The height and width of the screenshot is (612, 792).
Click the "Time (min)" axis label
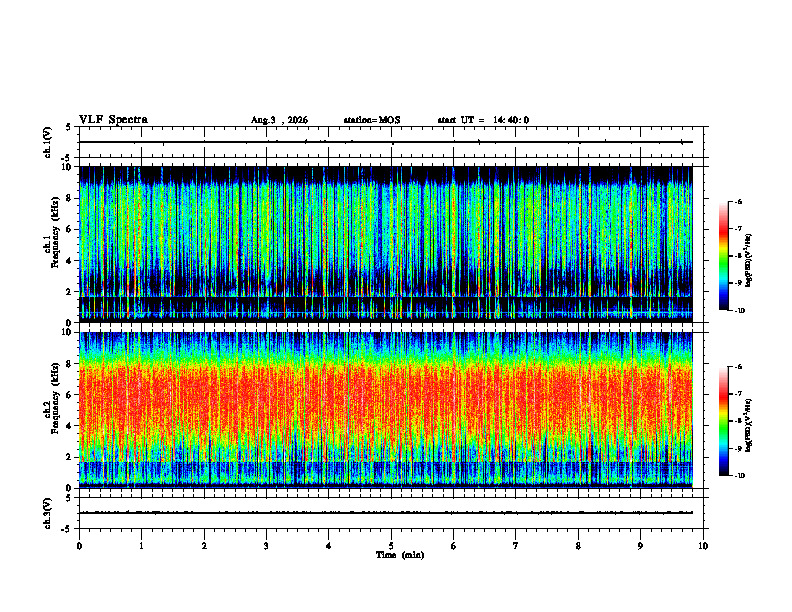pos(400,555)
